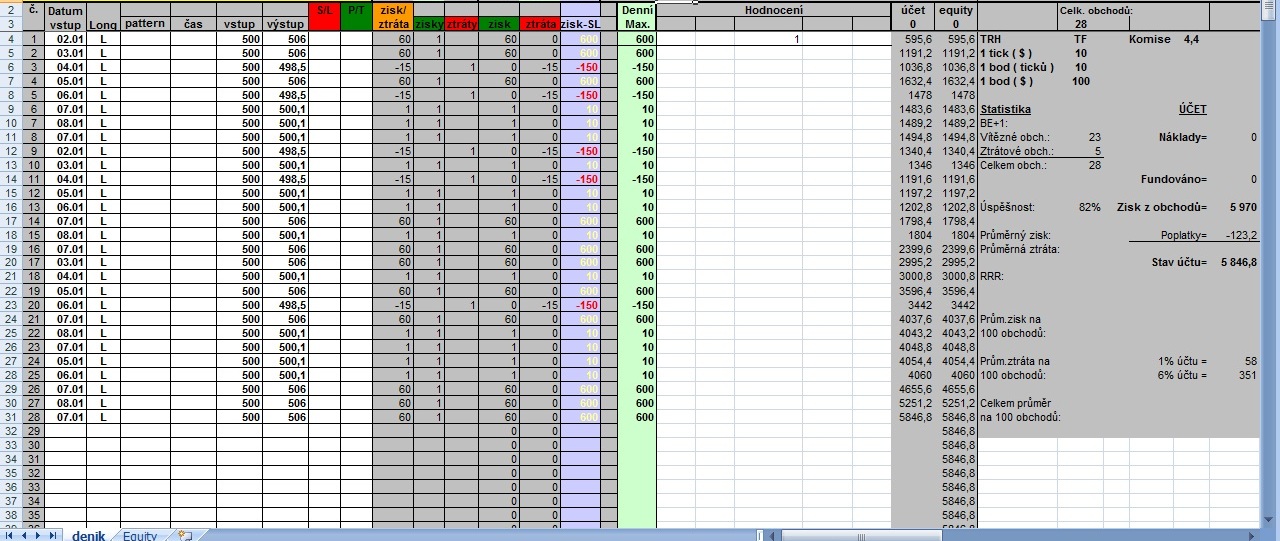Go to previous sheet with tab arrow
The image size is (1280, 541).
tap(24, 536)
